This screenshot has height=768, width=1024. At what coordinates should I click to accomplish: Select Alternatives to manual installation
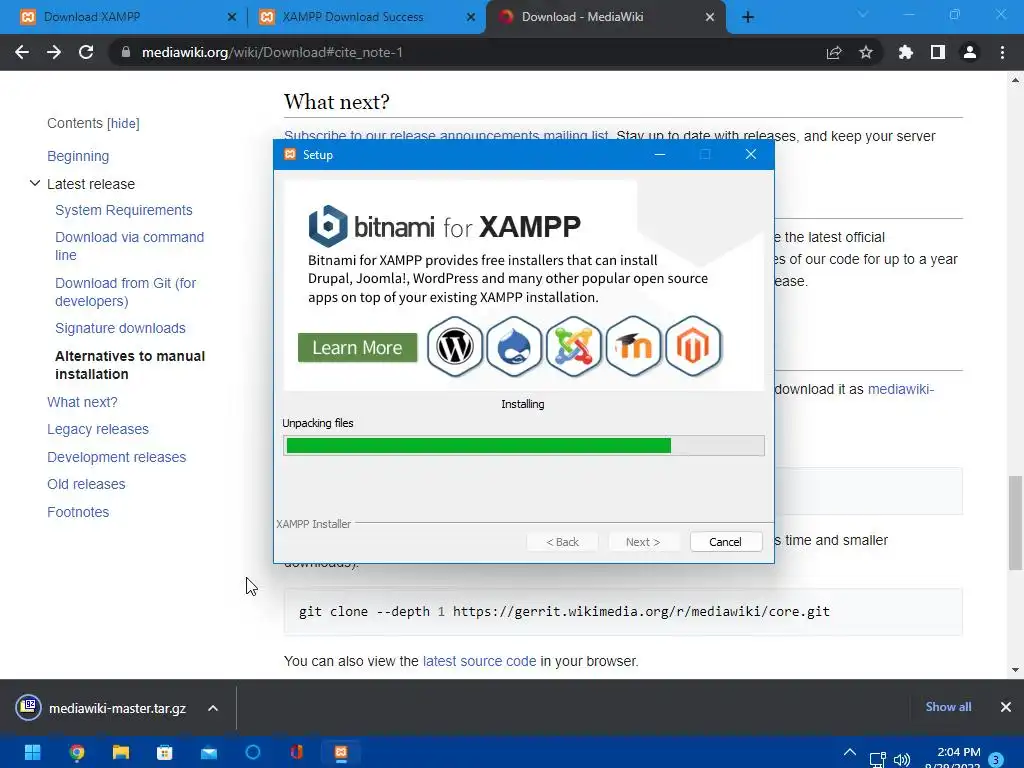[x=130, y=365]
